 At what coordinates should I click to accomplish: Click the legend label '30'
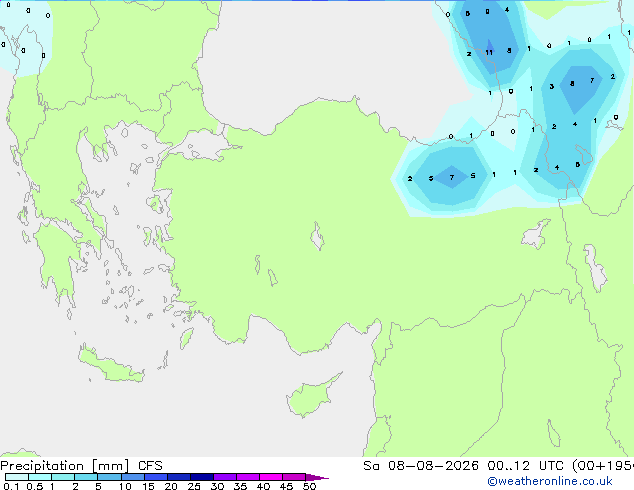tap(217, 486)
